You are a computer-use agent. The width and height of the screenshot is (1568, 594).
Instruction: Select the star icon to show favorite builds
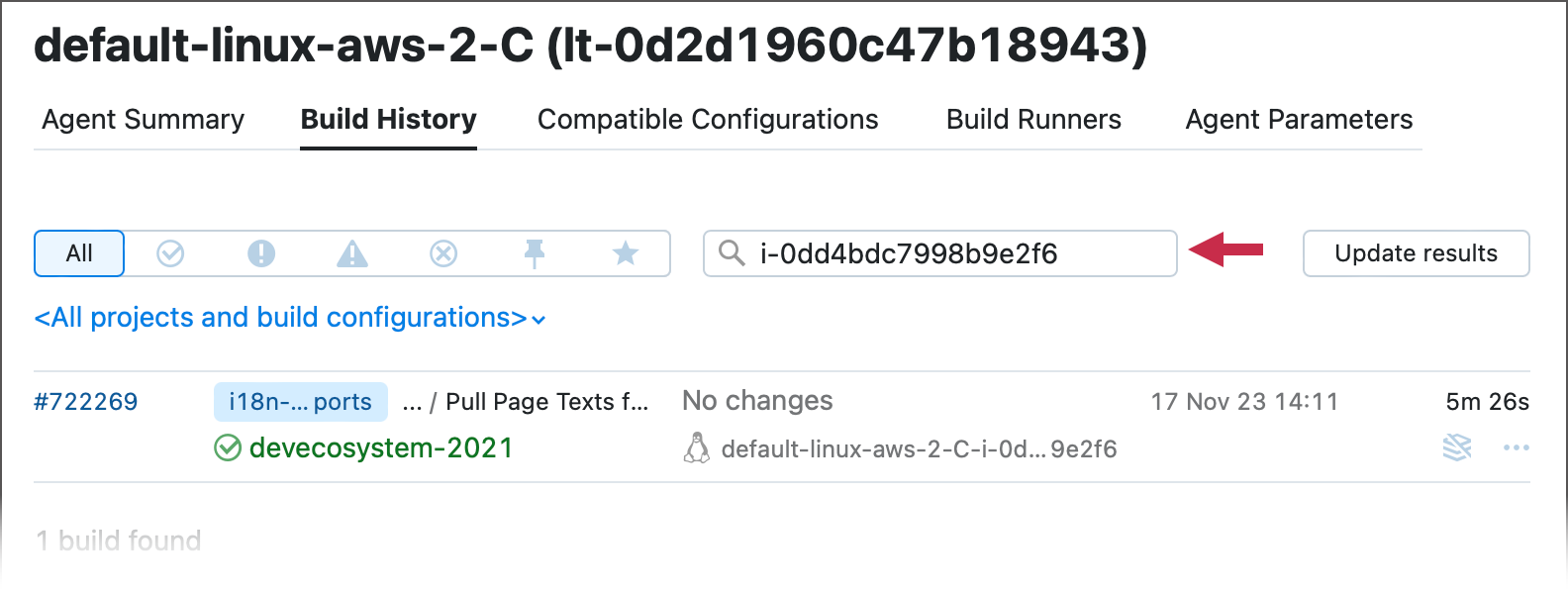[626, 253]
